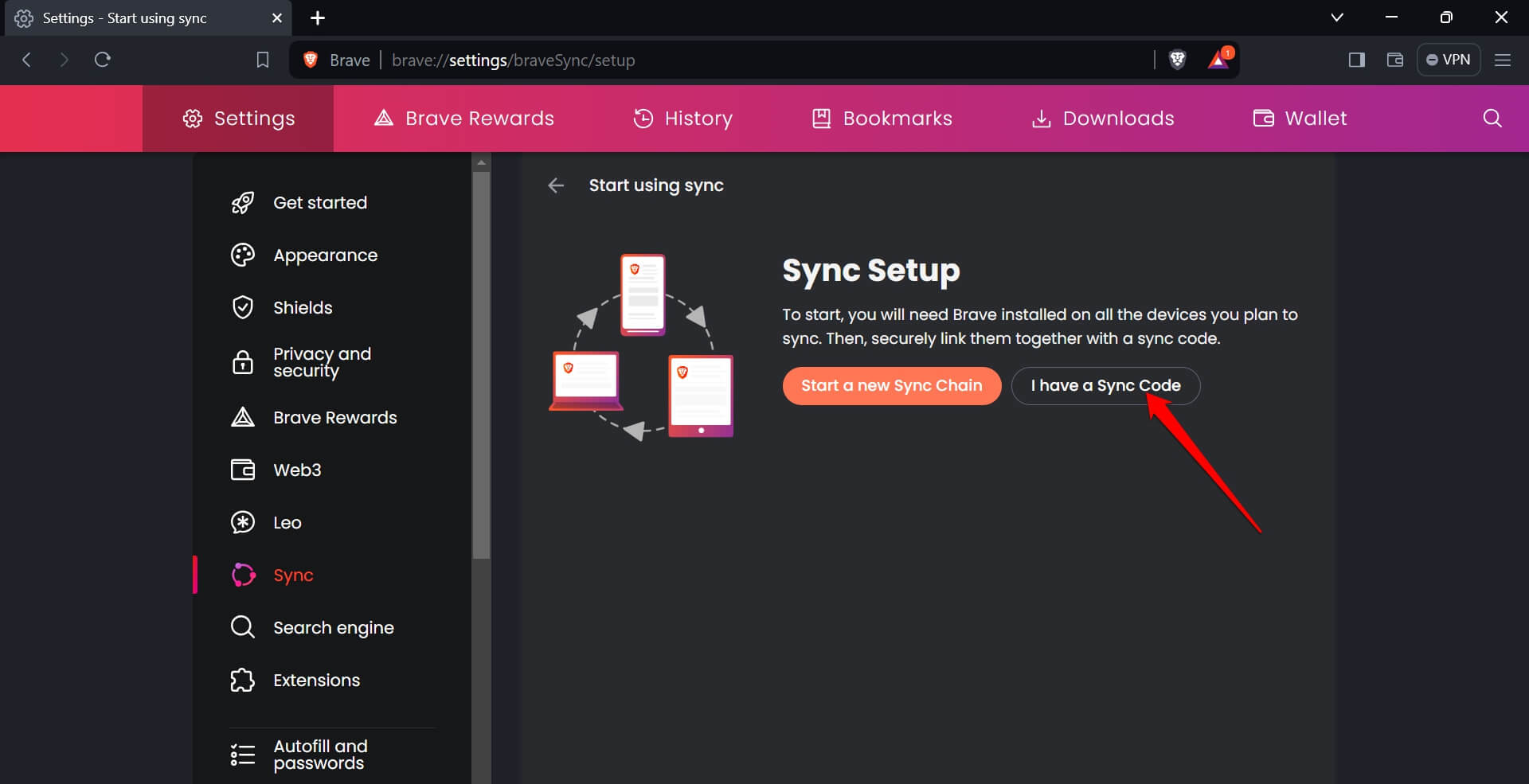Click the settings search magnifier icon

1492,119
